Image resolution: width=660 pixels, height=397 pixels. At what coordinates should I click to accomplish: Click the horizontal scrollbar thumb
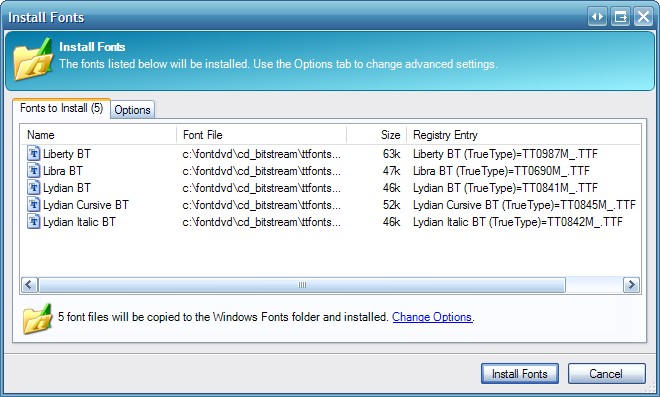tap(302, 285)
